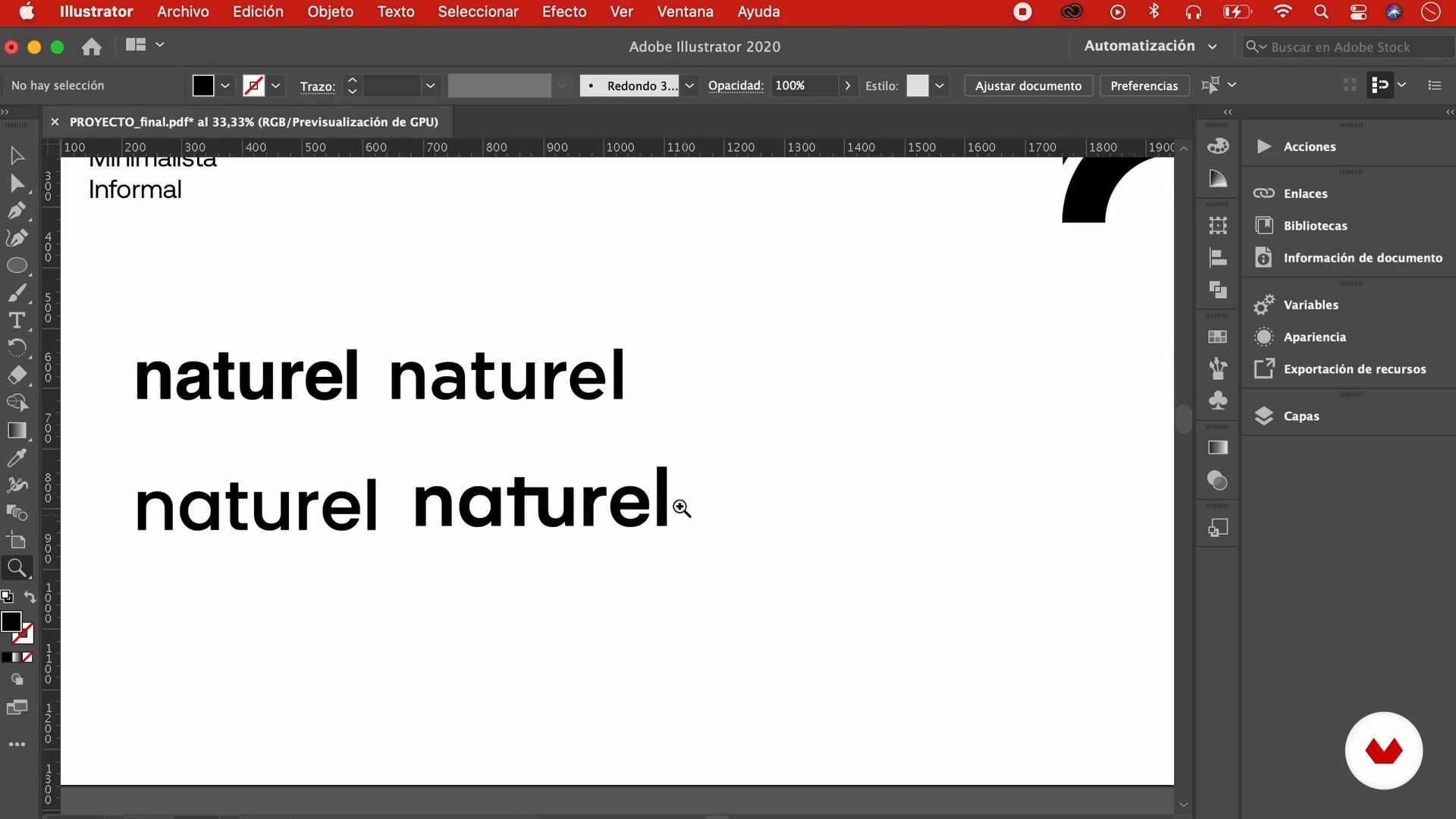The image size is (1456, 819).
Task: Open the Redondo brush definition dropdown
Action: click(x=689, y=86)
